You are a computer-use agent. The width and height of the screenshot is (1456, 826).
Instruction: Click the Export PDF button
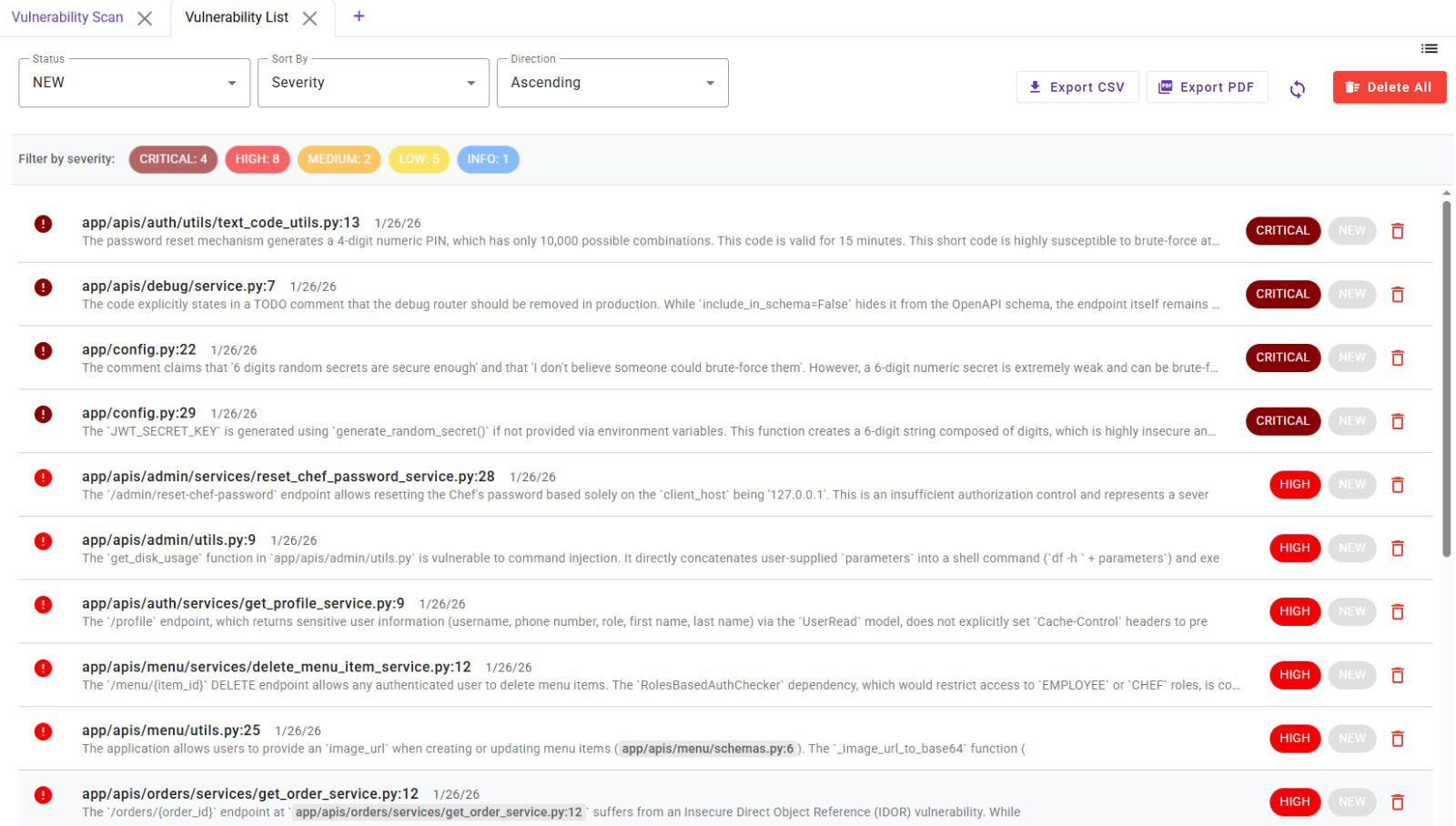tap(1207, 87)
